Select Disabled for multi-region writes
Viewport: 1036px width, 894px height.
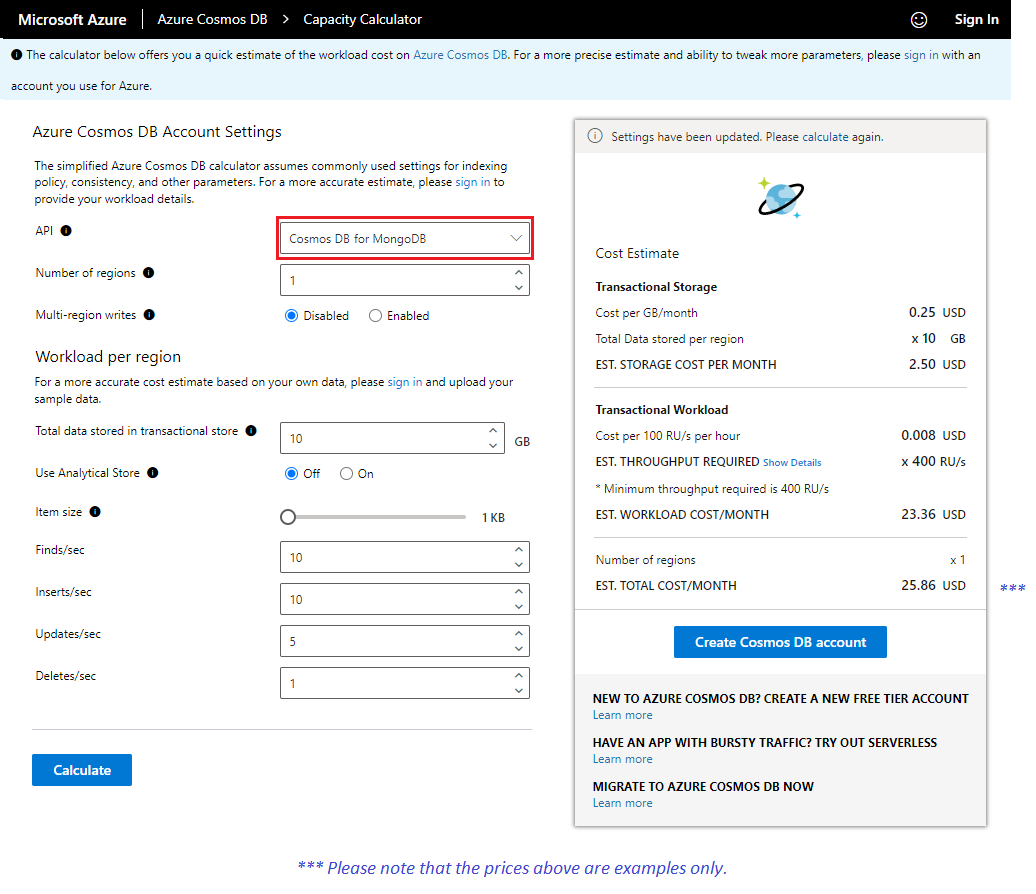pos(290,315)
